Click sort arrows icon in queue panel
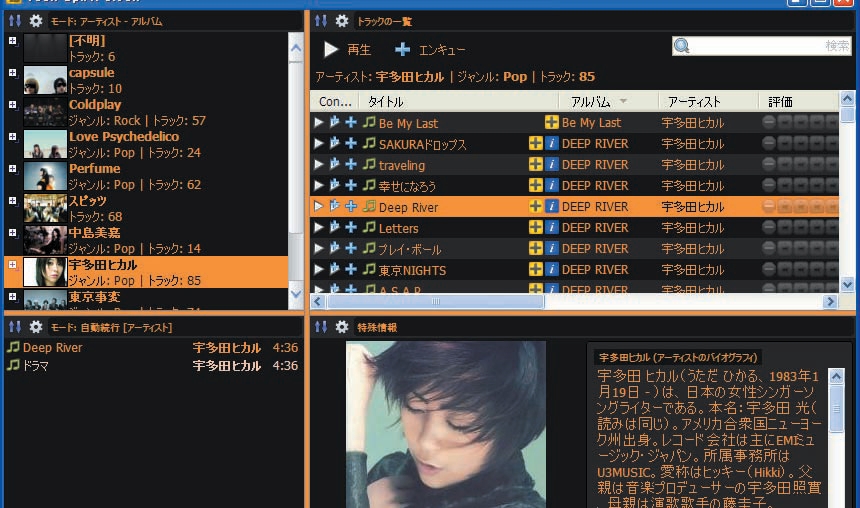860x508 pixels. tap(15, 327)
